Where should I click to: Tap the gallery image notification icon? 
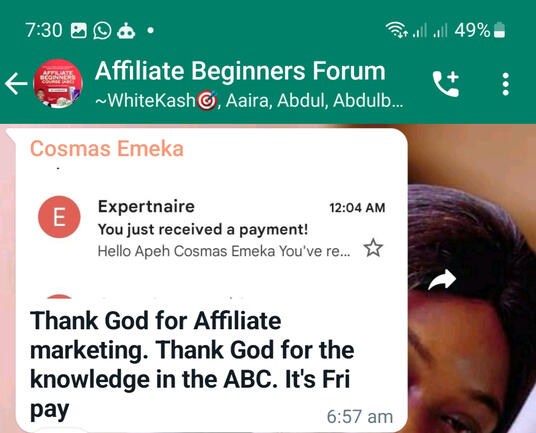tap(78, 30)
